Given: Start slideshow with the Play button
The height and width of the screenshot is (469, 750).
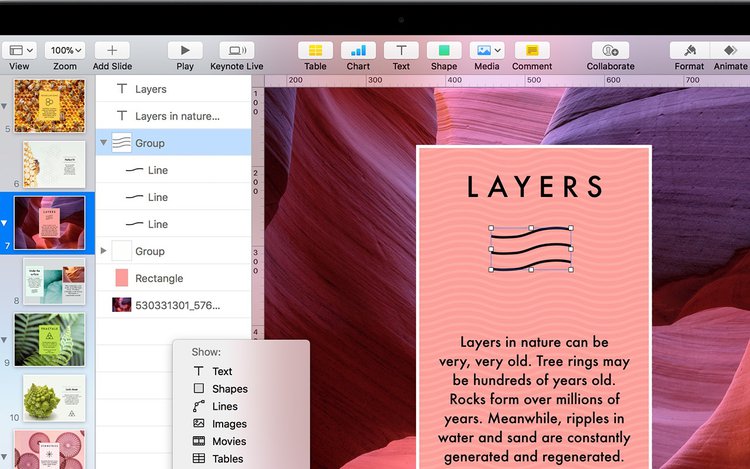Looking at the screenshot, I should [x=185, y=50].
